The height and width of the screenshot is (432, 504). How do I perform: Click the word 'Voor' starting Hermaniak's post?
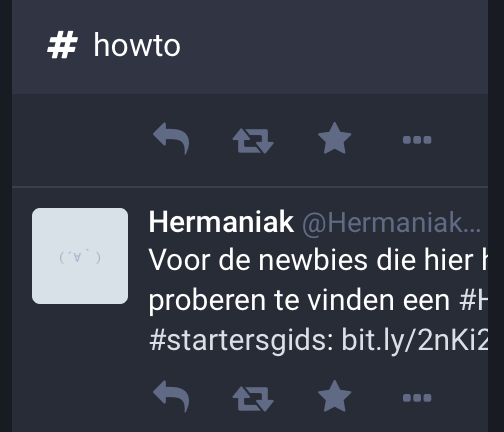tap(179, 260)
